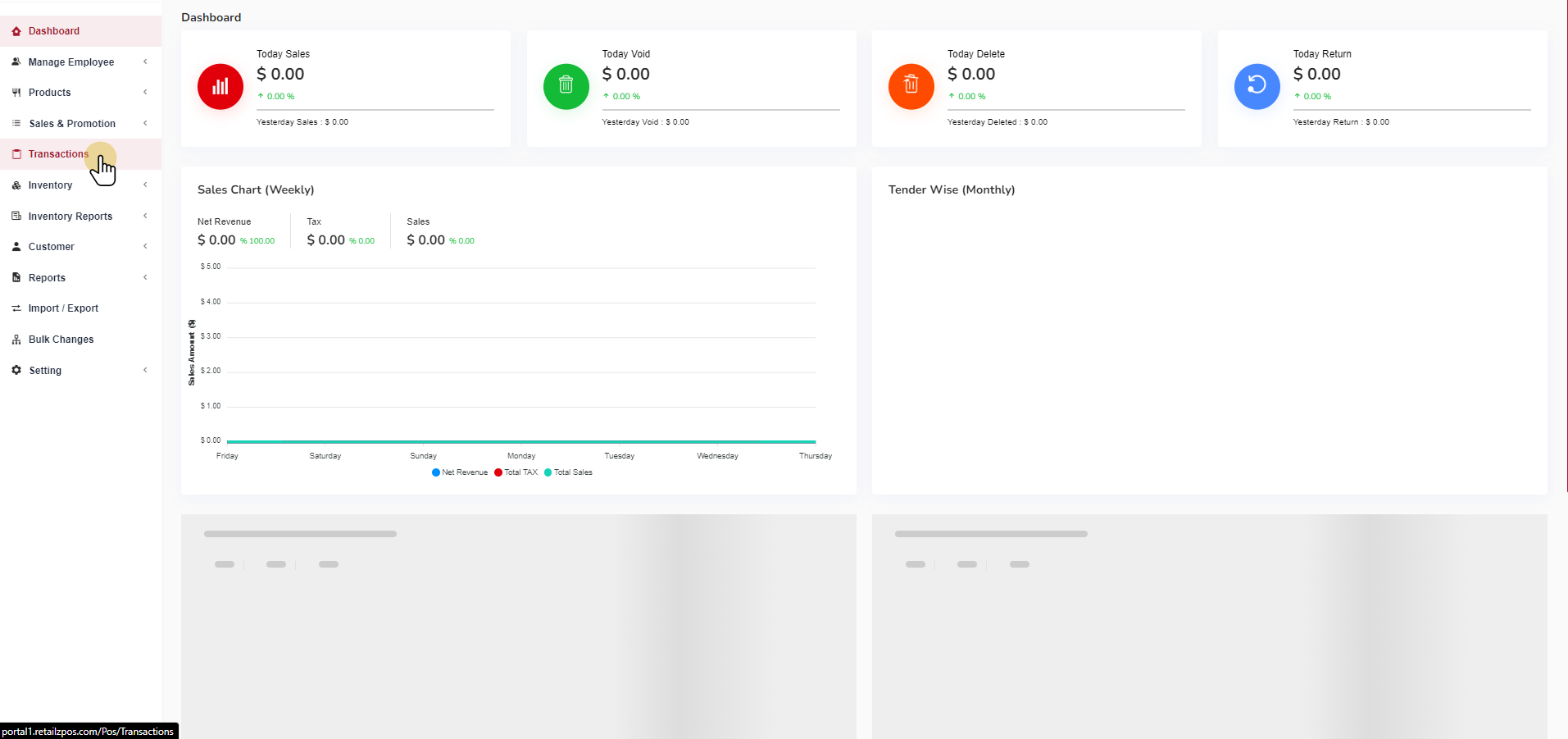Click the Dashboard home icon in sidebar
Screen dimensions: 1568x739
click(16, 31)
